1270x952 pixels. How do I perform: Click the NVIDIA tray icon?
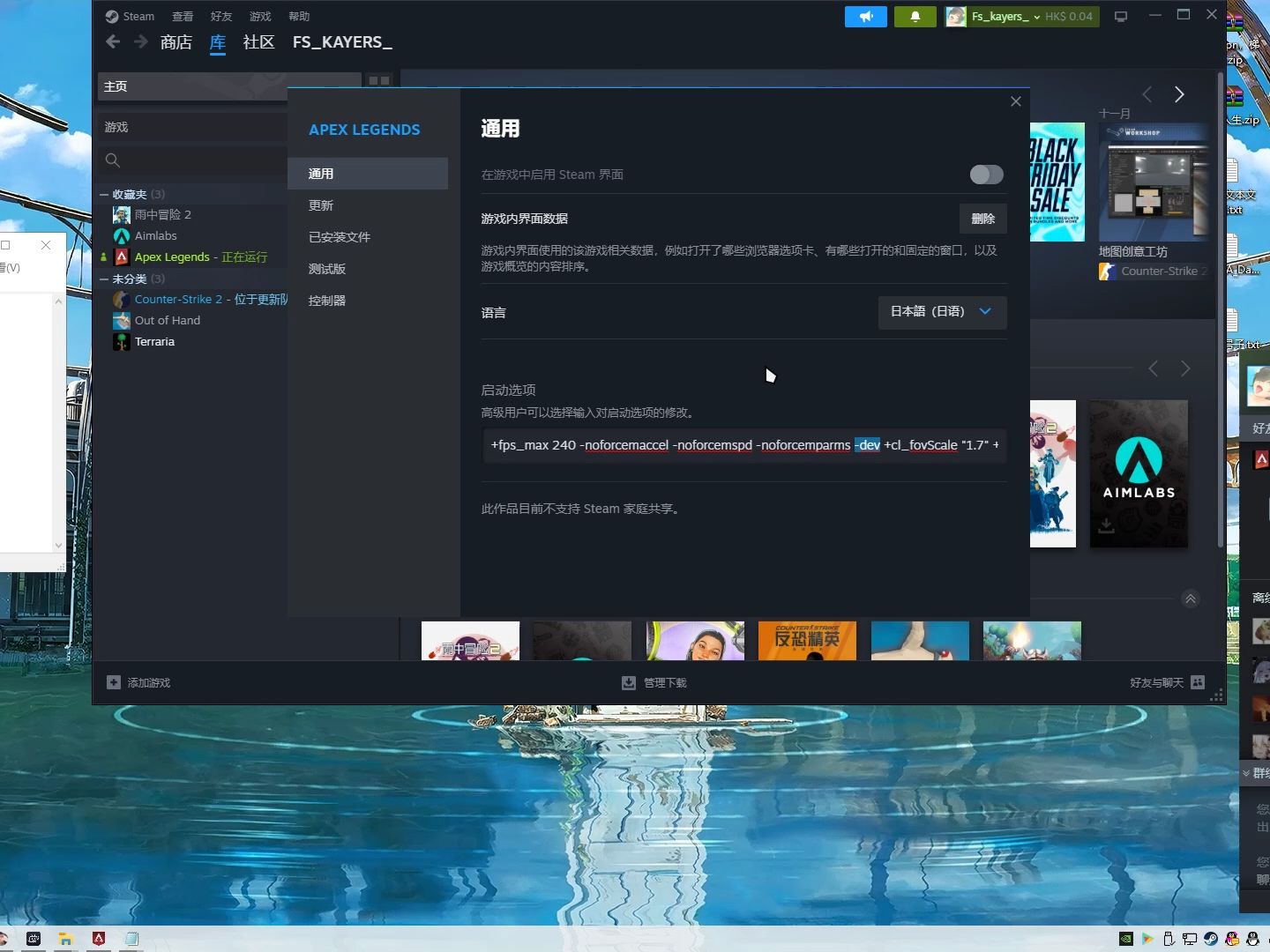1126,939
